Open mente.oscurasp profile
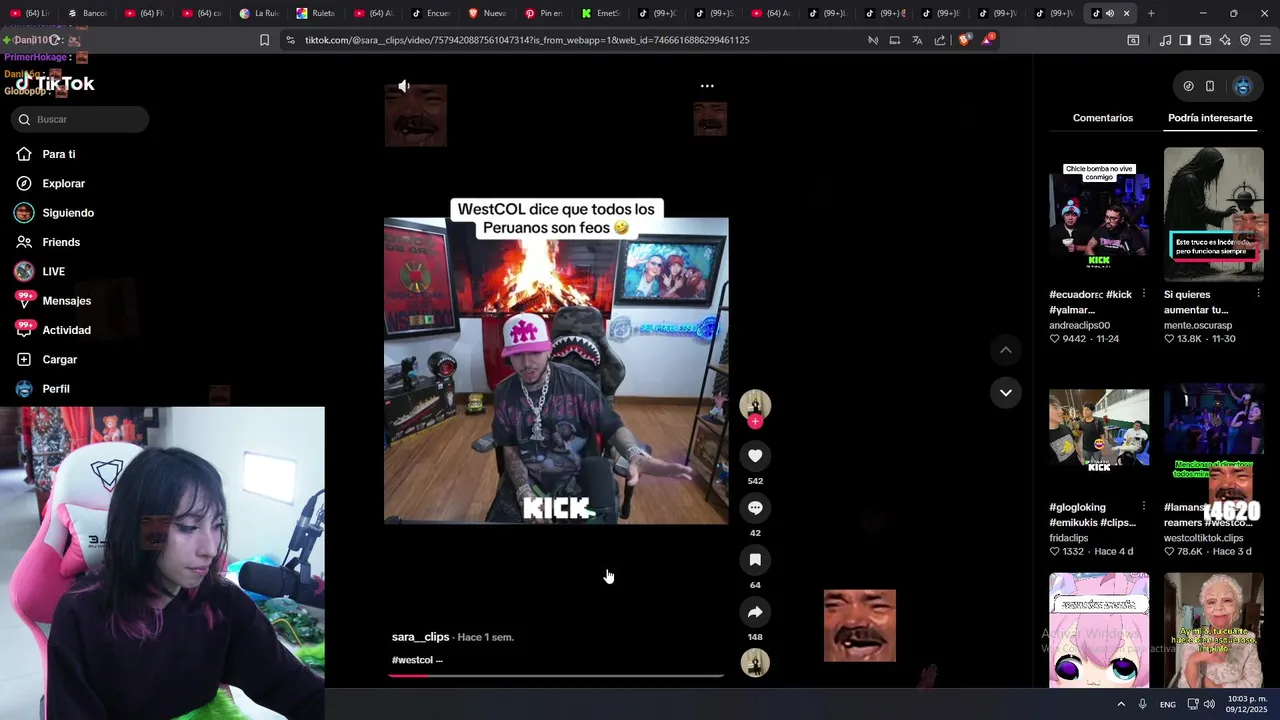Screen dimensions: 1280x720 [x=1198, y=325]
